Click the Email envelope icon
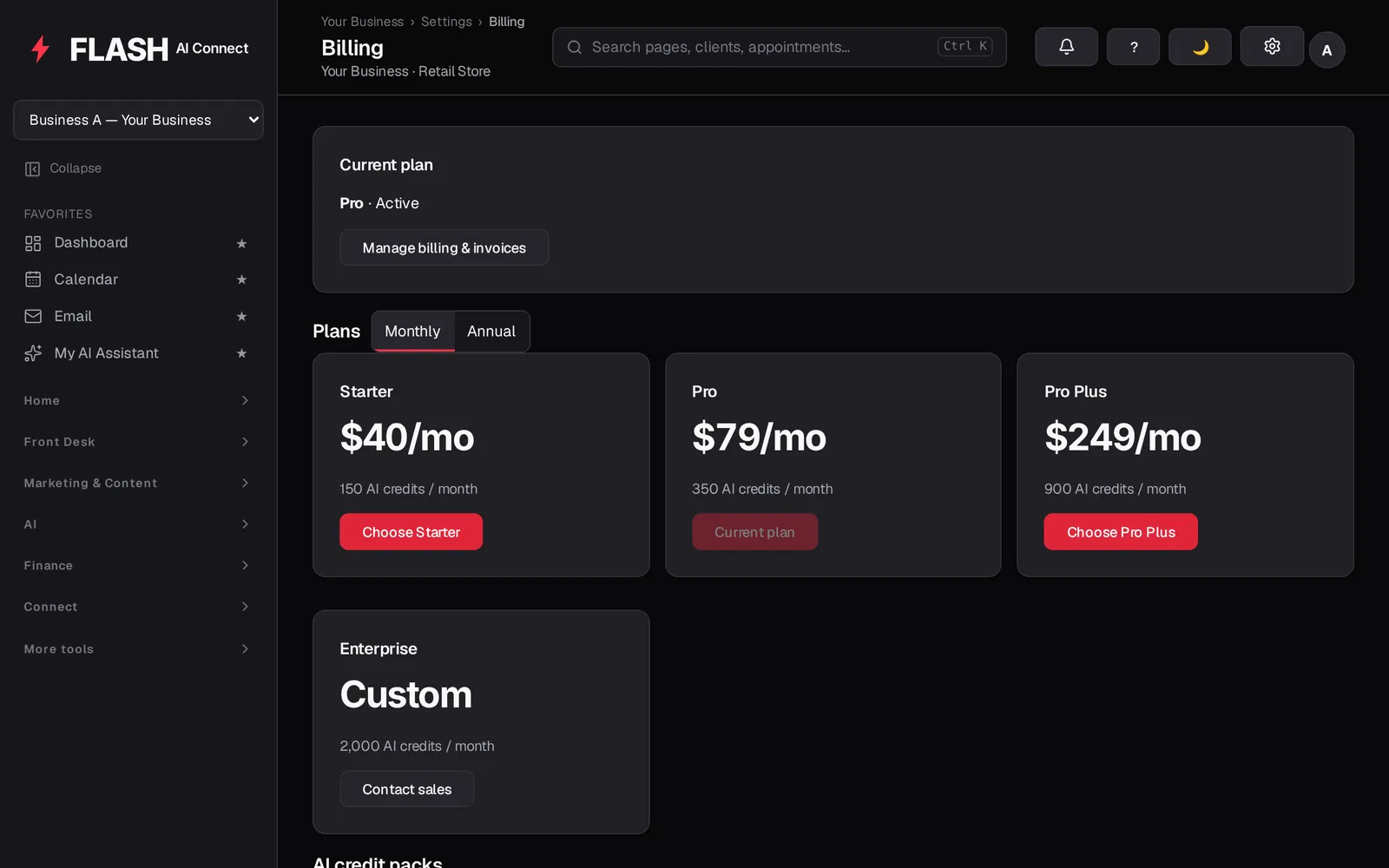The width and height of the screenshot is (1389, 868). 33,316
